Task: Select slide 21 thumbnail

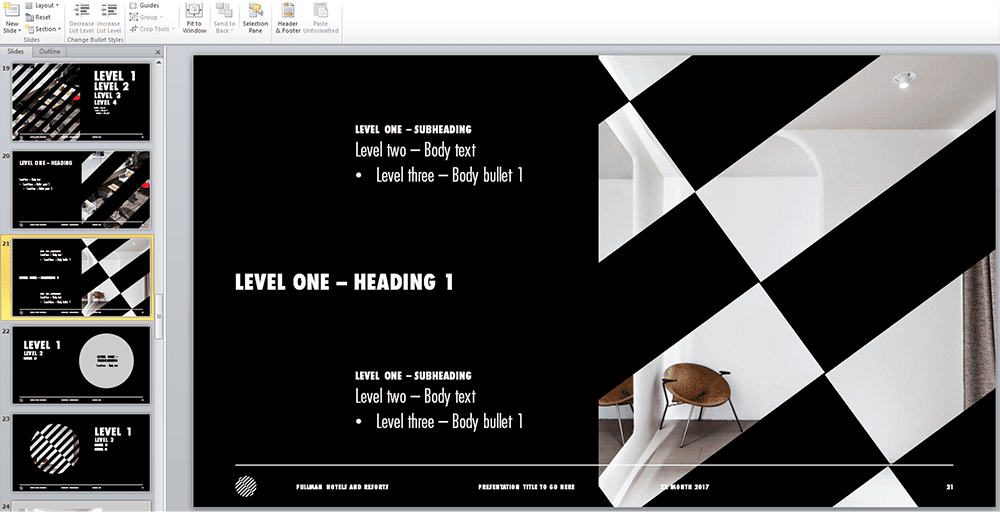Action: (82, 277)
